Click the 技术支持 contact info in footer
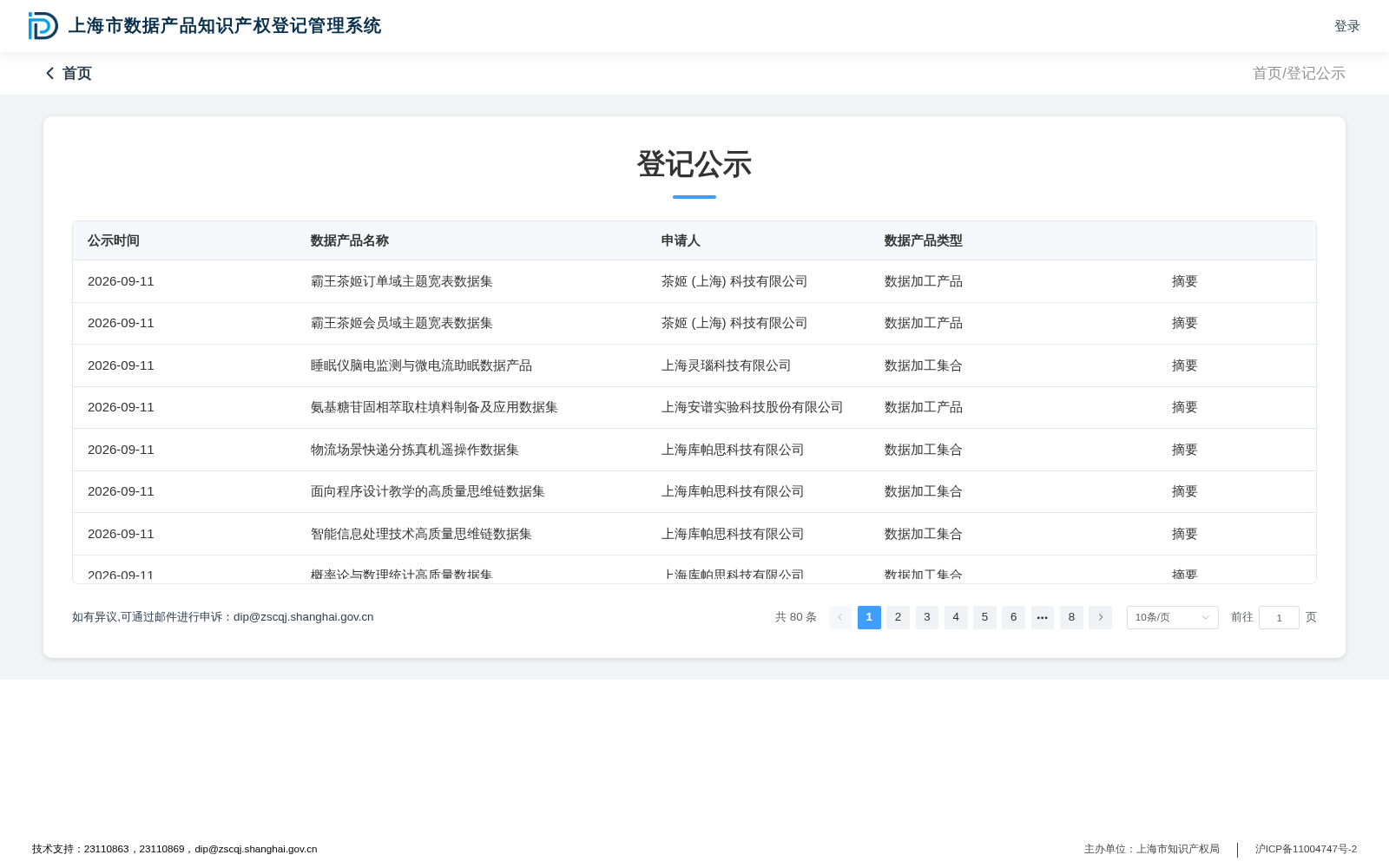 [x=174, y=849]
